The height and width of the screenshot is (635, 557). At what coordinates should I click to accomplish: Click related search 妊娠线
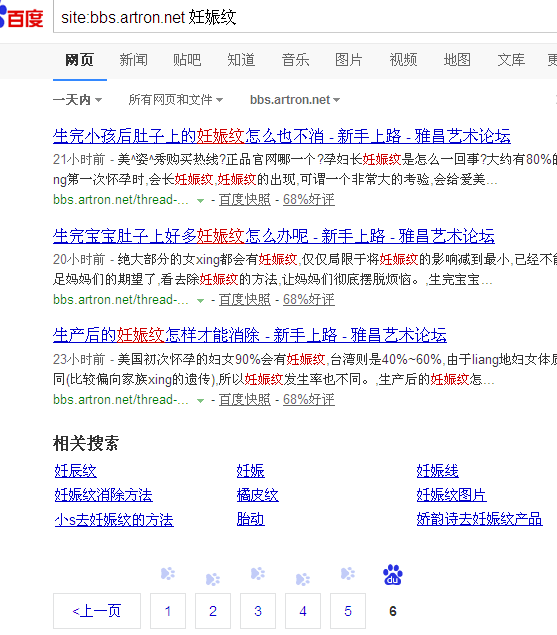point(437,471)
